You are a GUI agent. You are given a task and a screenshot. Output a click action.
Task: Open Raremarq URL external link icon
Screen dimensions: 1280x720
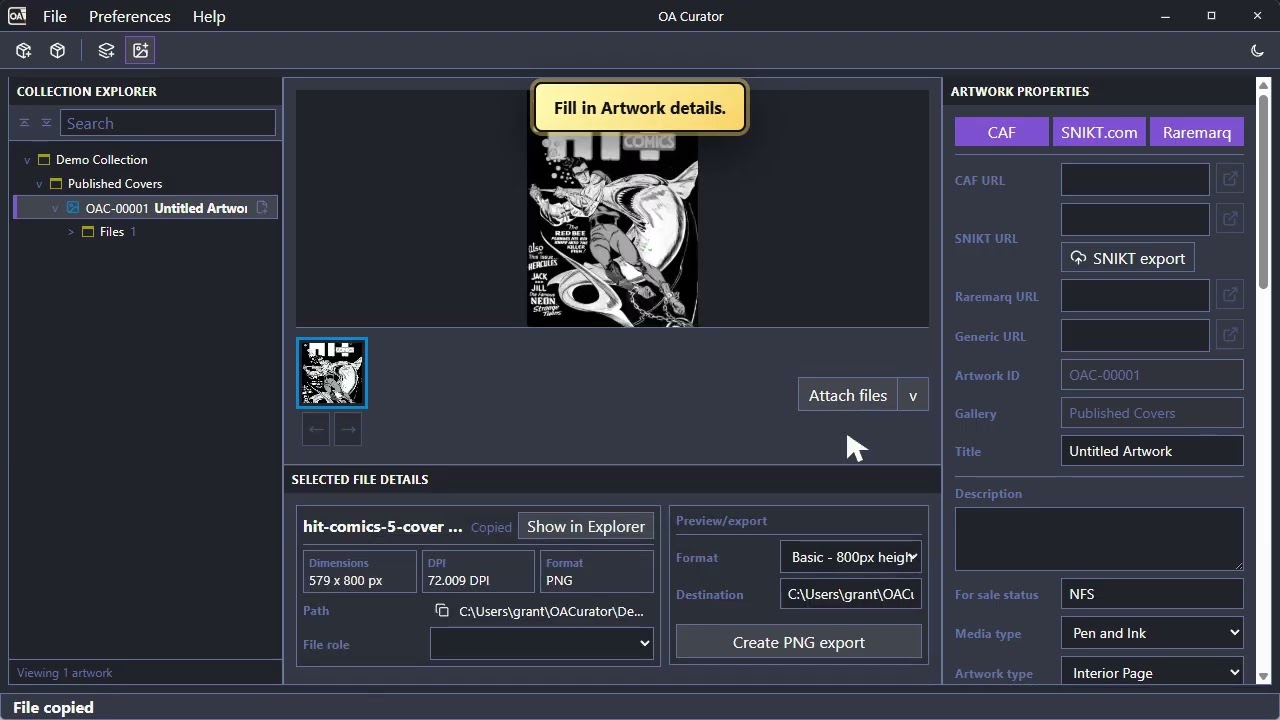[1230, 296]
